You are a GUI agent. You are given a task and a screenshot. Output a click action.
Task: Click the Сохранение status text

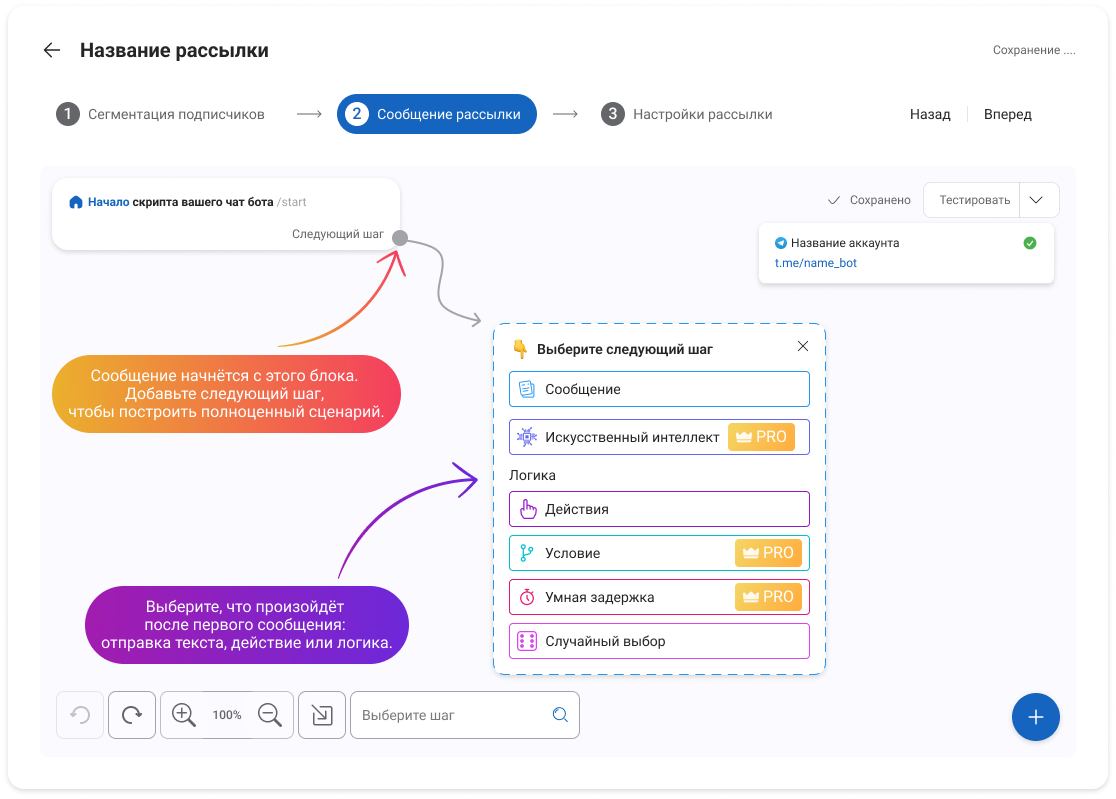(x=1034, y=50)
